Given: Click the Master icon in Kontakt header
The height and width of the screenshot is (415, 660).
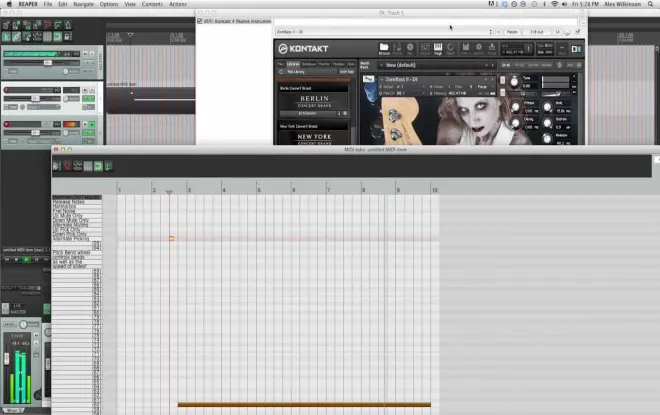Looking at the screenshot, I should pyautogui.click(x=397, y=48).
